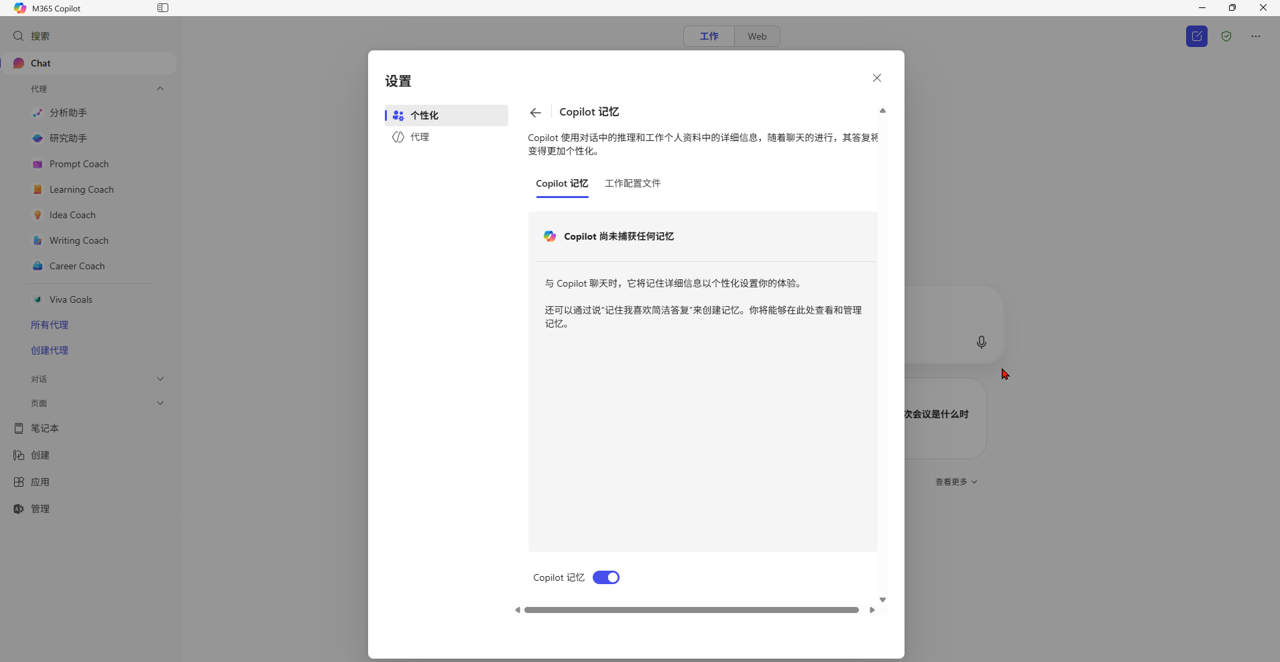This screenshot has width=1280, height=662.
Task: Click the 搜索 search field
Action: pos(90,36)
